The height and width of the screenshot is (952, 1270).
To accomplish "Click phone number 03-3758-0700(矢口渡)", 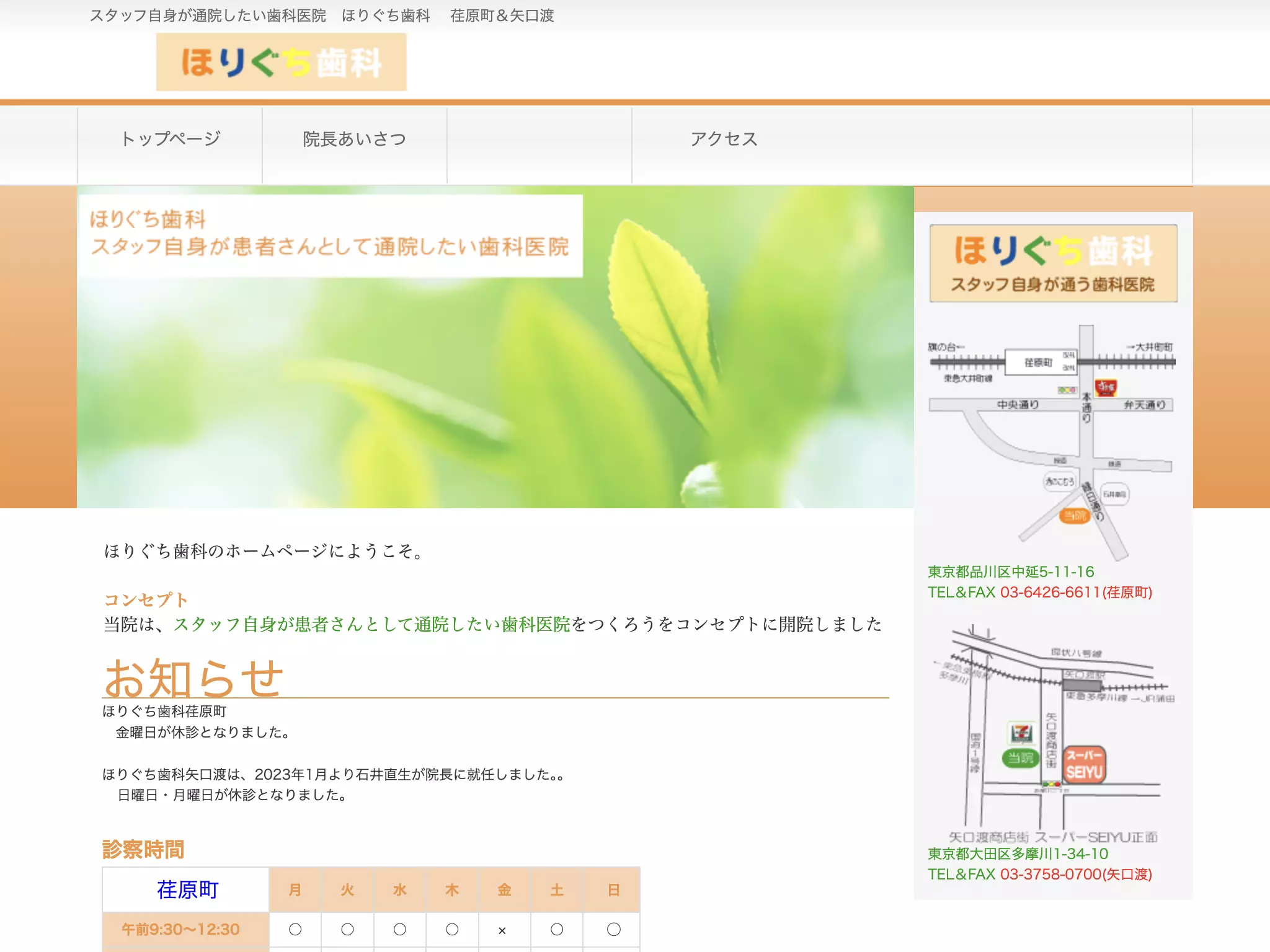I will [1076, 875].
